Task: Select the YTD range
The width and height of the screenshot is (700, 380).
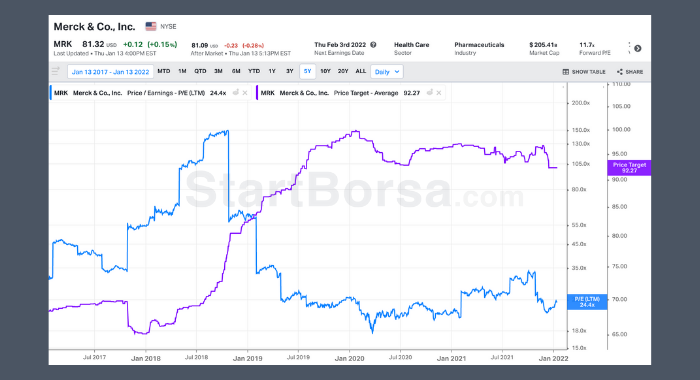Action: click(x=254, y=71)
